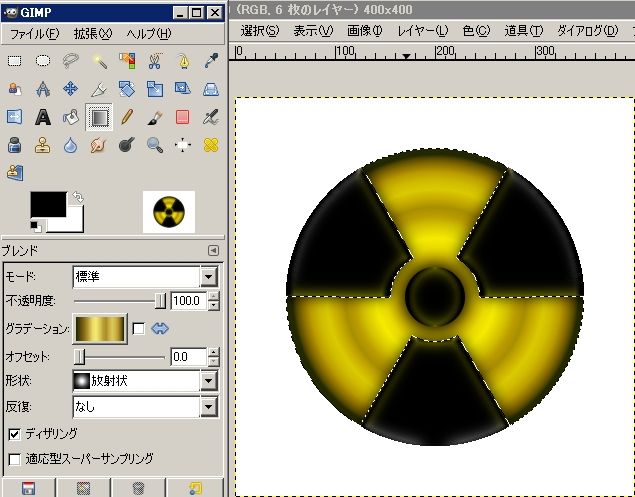The height and width of the screenshot is (497, 635).
Task: Increase 不透明度 with the spinner arrow
Action: point(213,296)
